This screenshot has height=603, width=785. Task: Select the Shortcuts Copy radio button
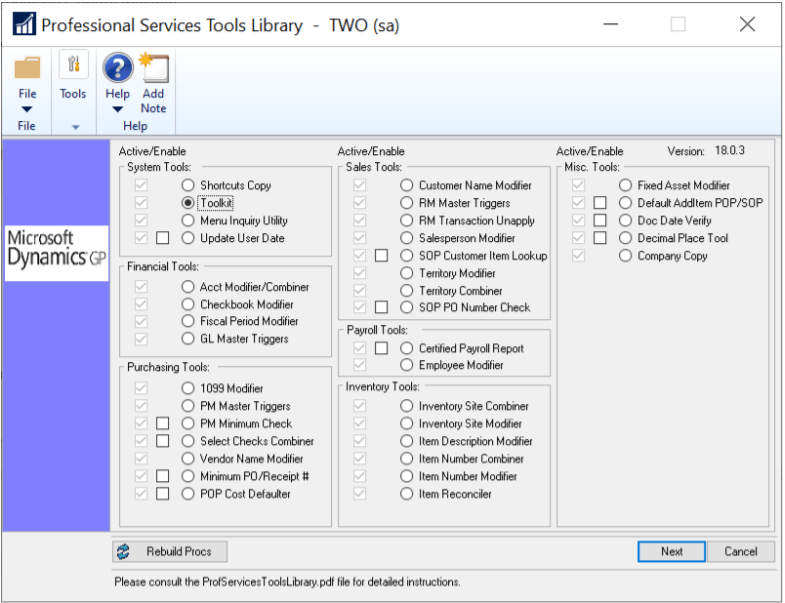pyautogui.click(x=188, y=185)
